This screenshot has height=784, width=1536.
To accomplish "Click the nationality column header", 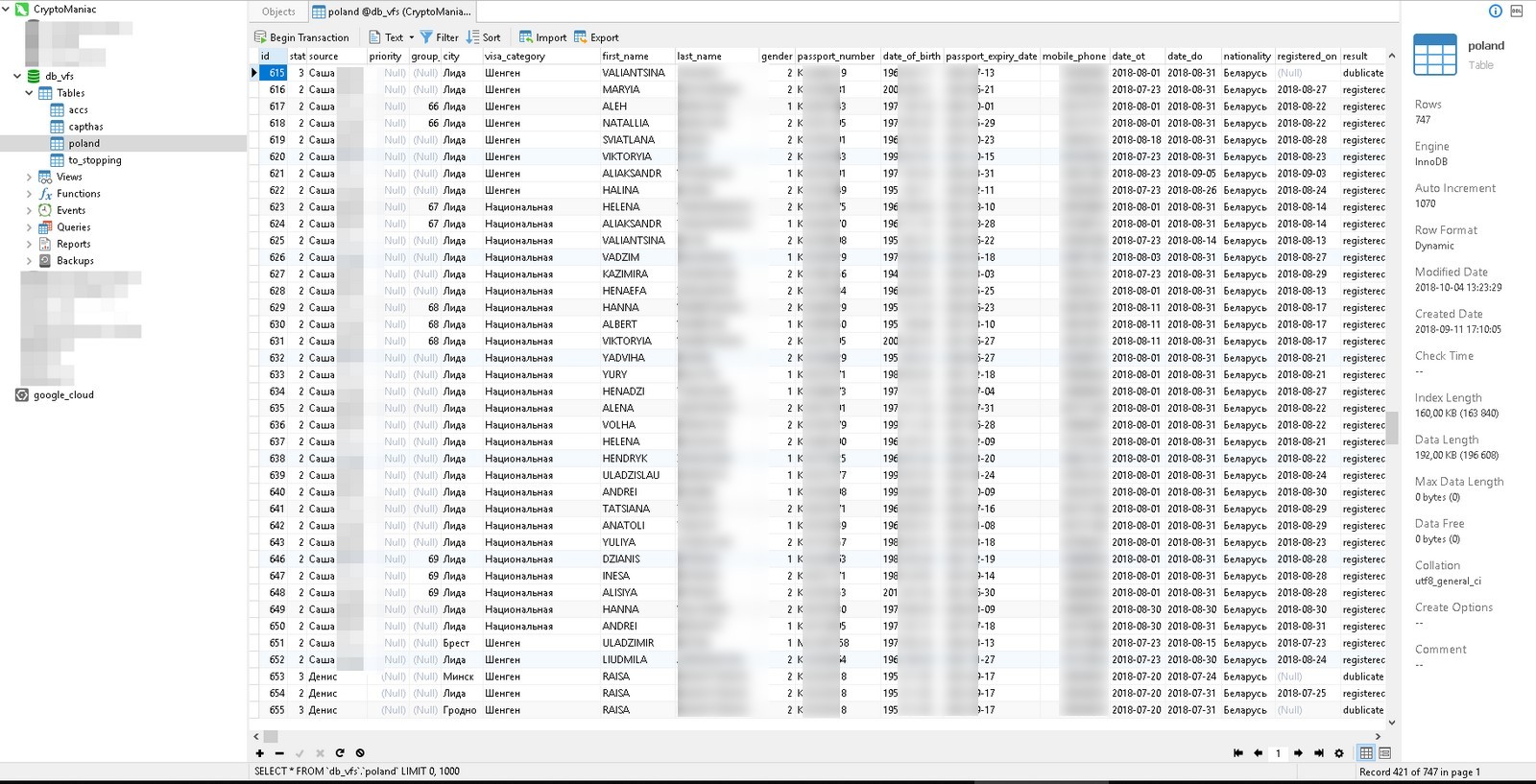I will (x=1247, y=56).
